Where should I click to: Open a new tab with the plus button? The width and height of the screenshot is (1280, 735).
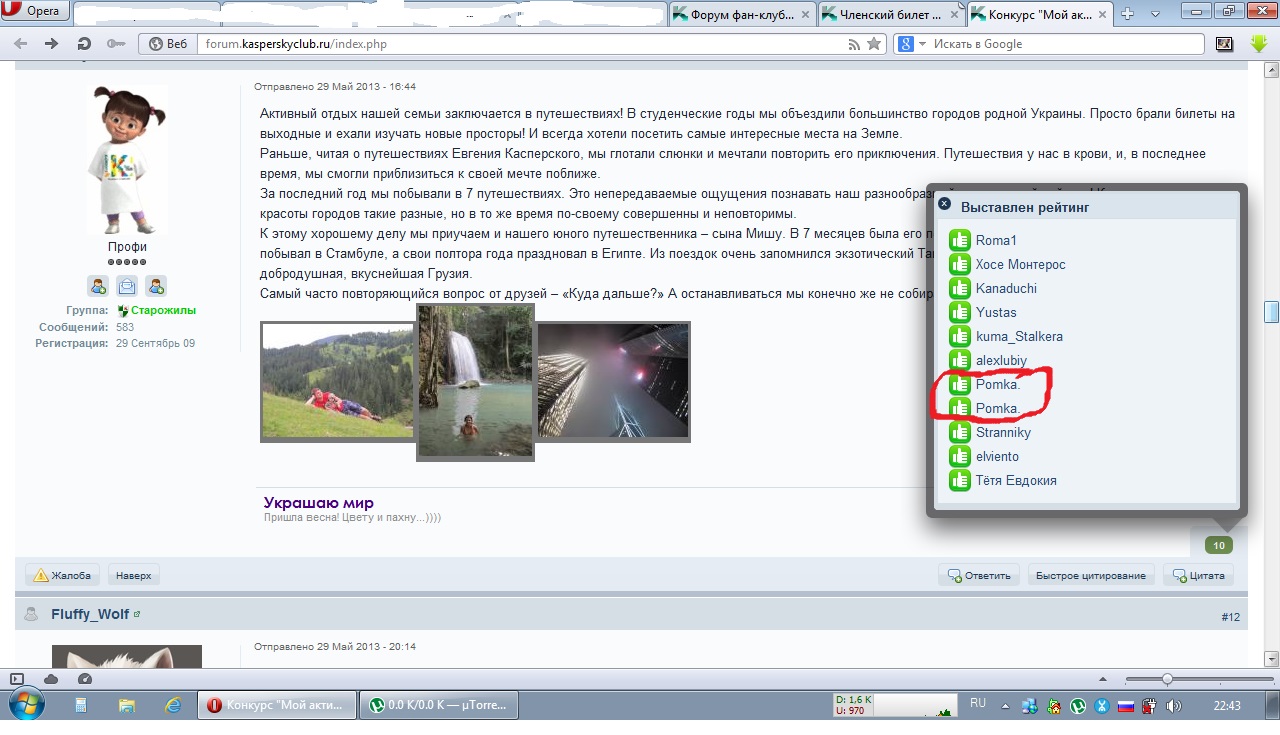click(1128, 14)
